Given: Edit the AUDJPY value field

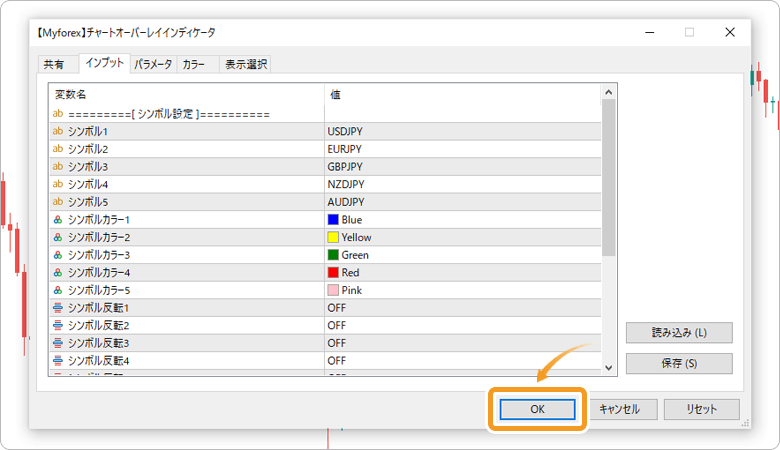Looking at the screenshot, I should point(463,202).
